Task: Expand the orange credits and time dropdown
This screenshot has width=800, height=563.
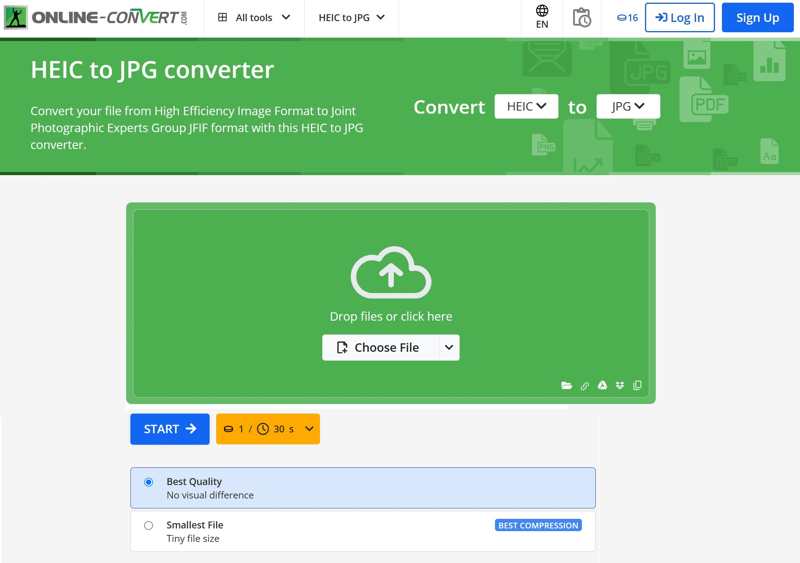Action: pos(268,429)
